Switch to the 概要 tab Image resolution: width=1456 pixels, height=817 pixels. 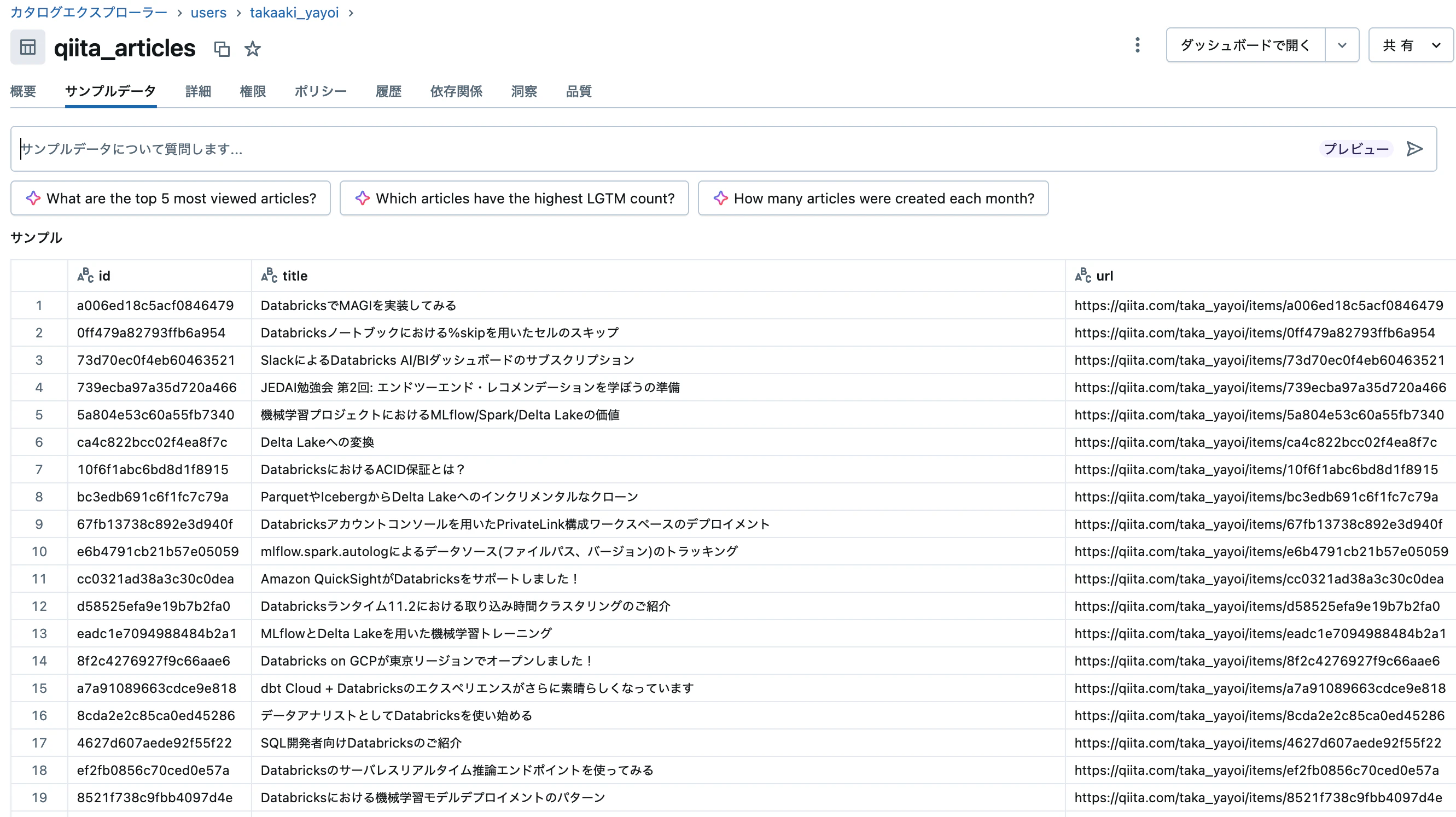23,91
